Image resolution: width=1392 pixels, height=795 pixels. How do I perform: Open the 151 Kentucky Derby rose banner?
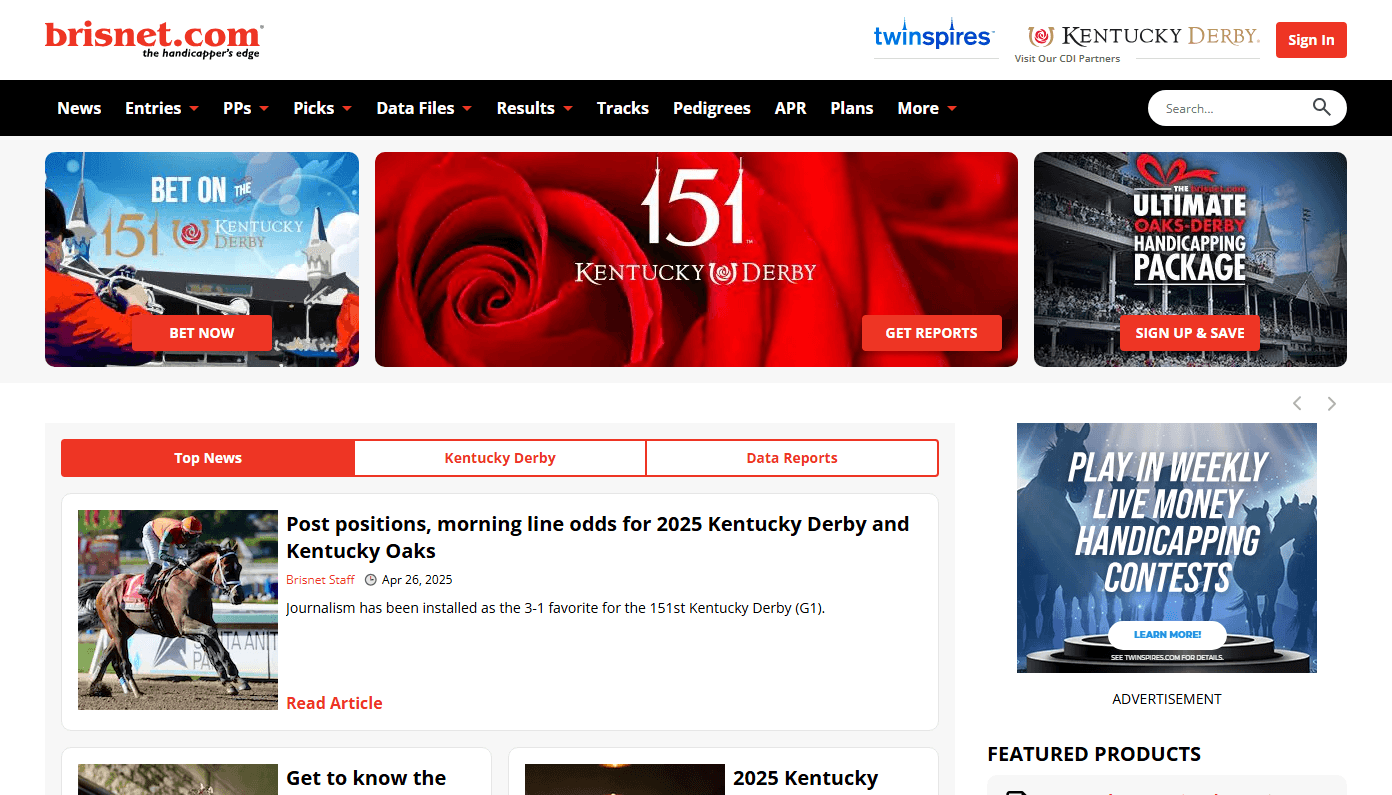(x=696, y=259)
